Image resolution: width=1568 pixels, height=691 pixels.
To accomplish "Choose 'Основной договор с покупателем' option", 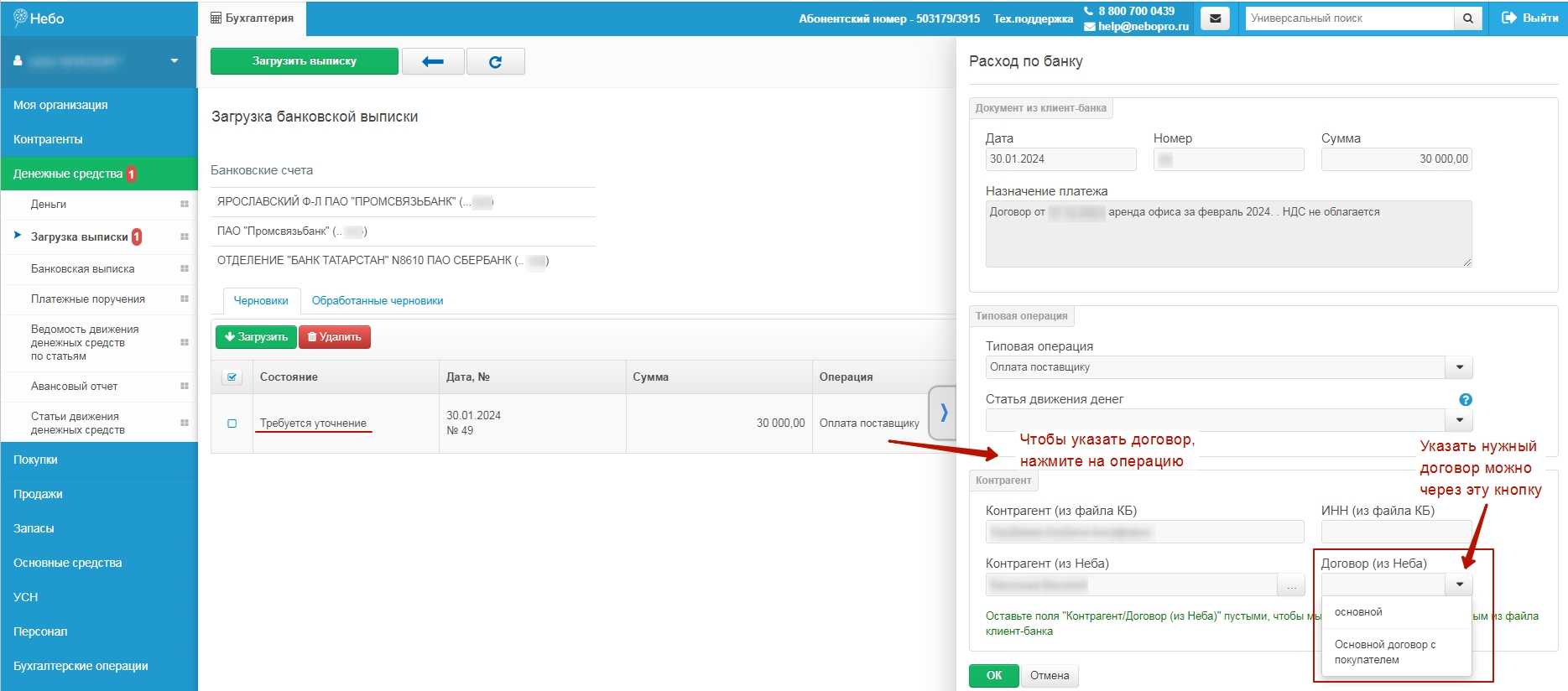I will point(1397,652).
